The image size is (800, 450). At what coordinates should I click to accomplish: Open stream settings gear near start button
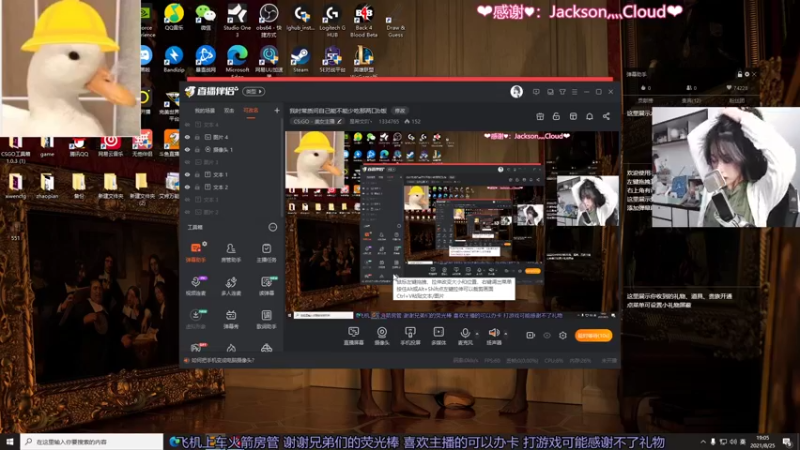tap(563, 335)
